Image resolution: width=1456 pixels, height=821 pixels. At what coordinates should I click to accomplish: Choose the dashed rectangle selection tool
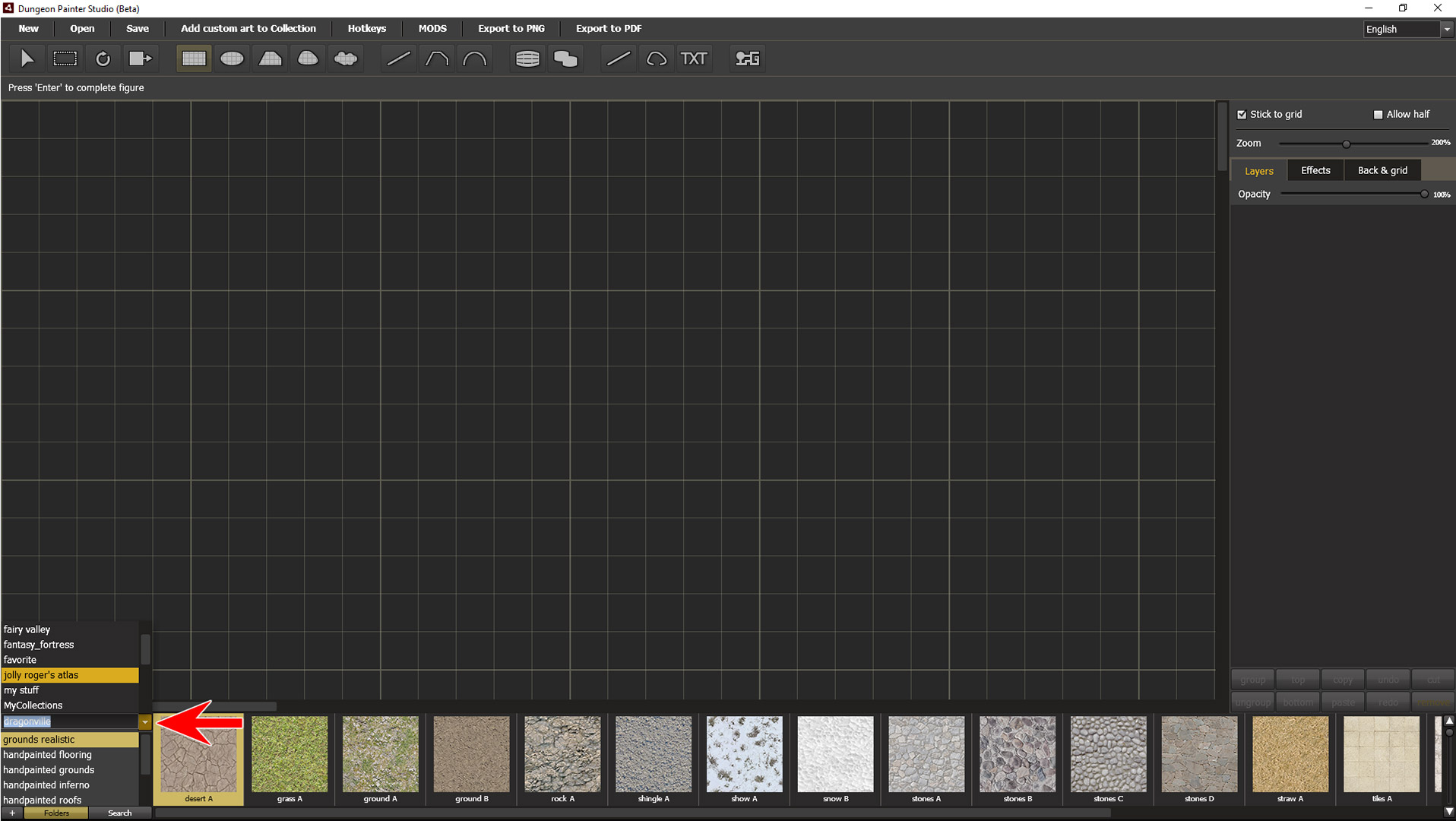click(65, 59)
